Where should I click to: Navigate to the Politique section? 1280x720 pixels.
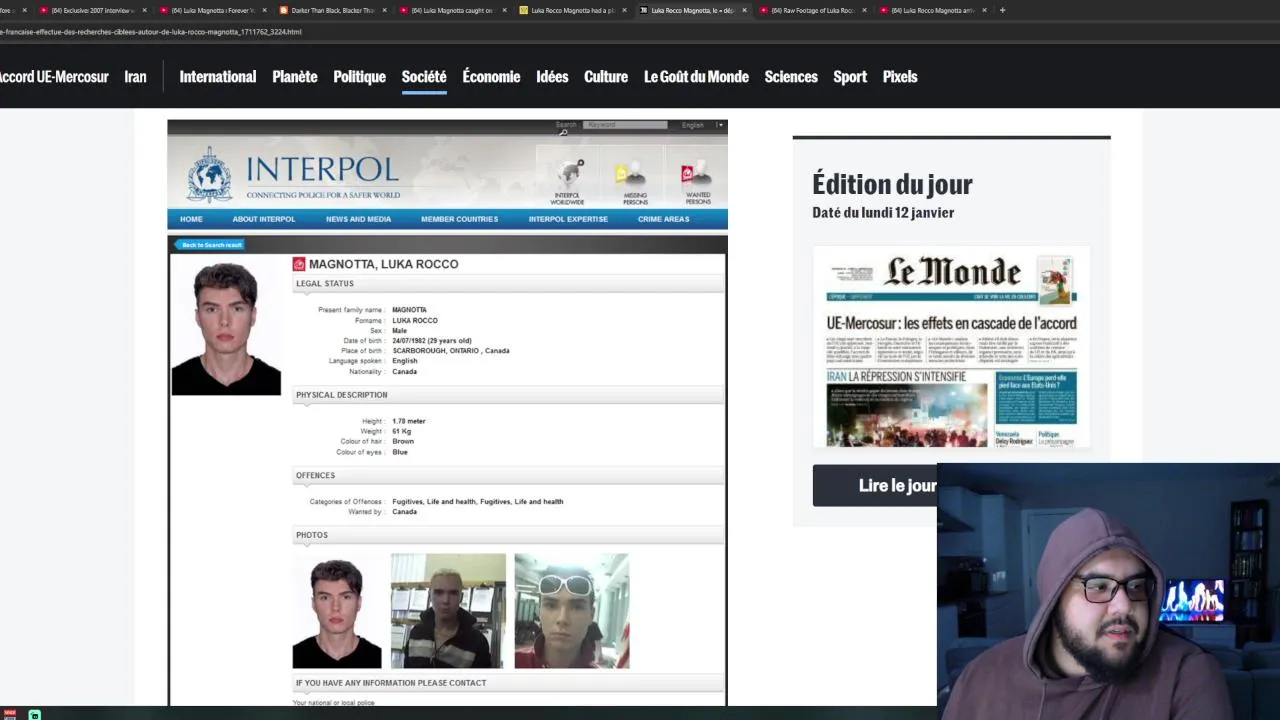tap(359, 77)
